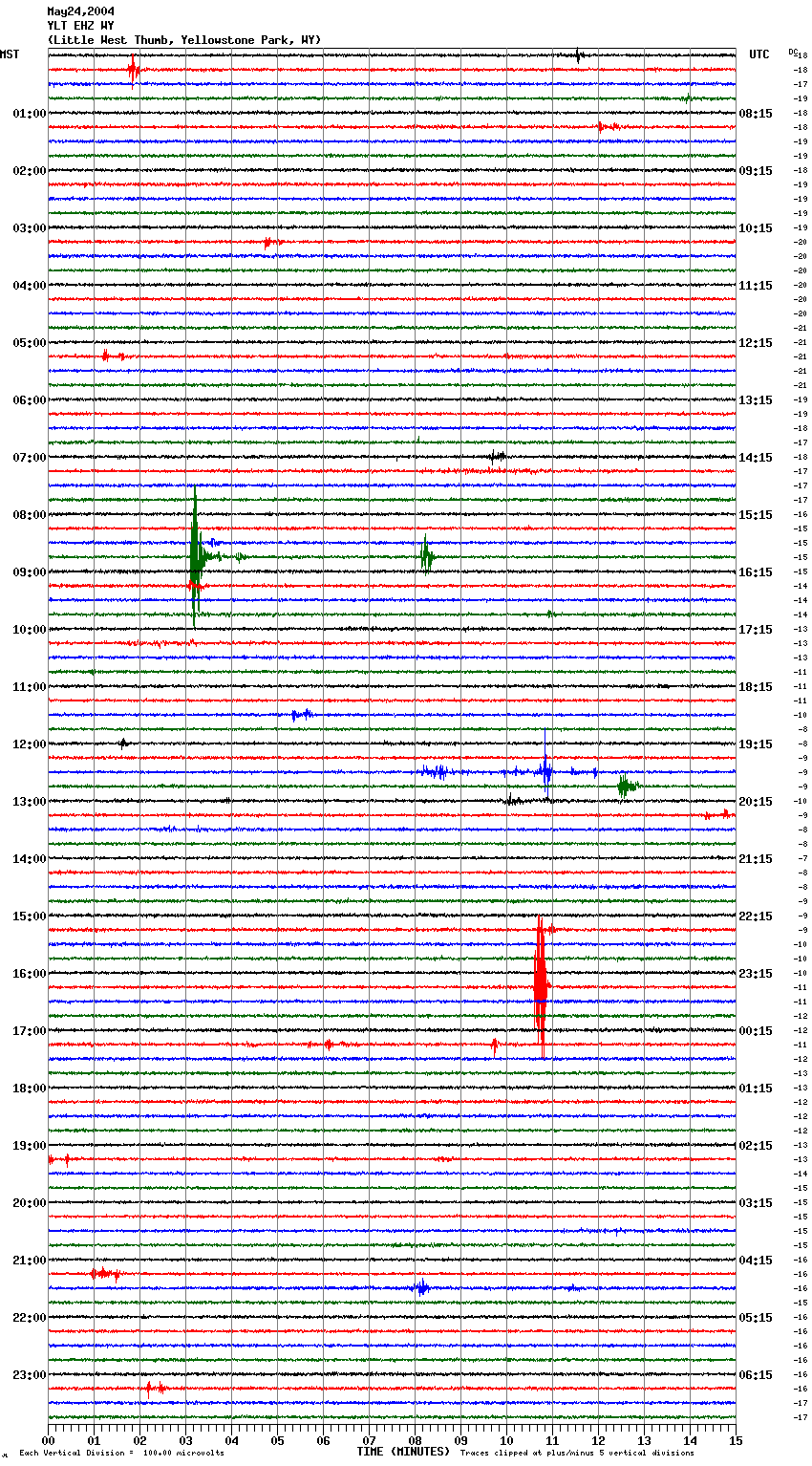
Task: Click the large green seismic burst near 08:45
Action: pyautogui.click(x=196, y=556)
